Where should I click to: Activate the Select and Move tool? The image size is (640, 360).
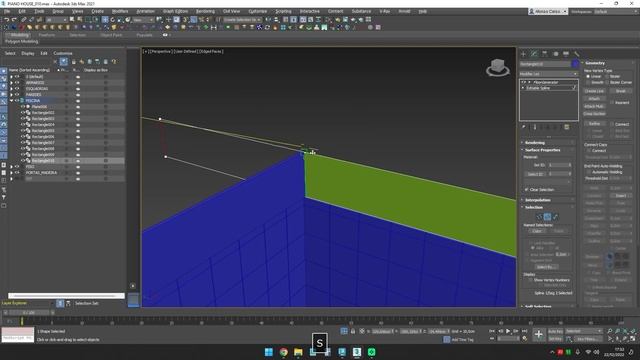tap(105, 20)
